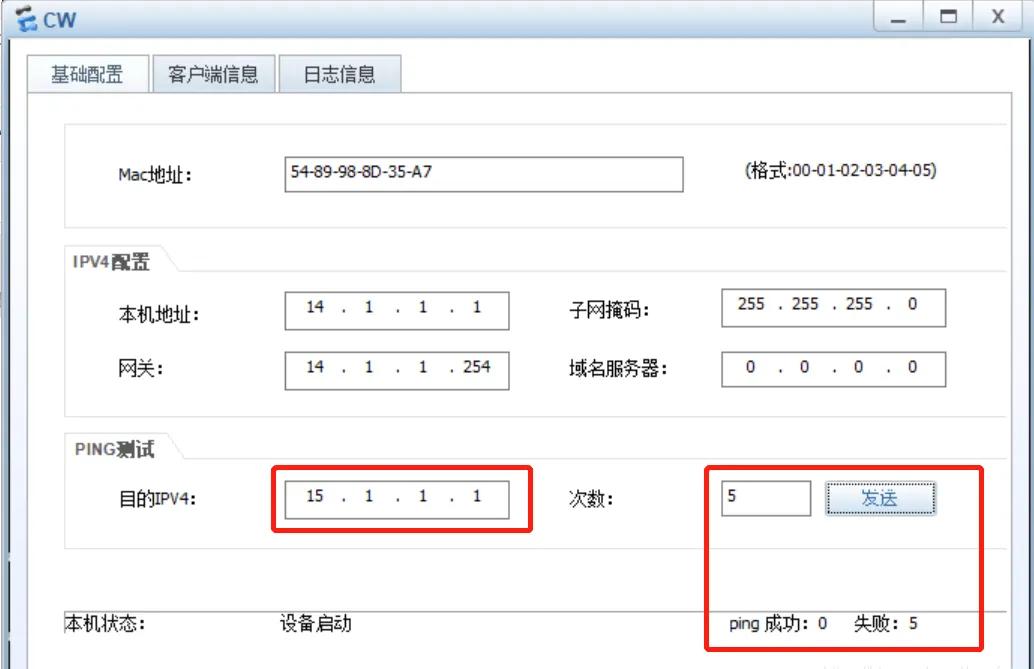Click the first octet of 本机地址
Image resolution: width=1034 pixels, height=669 pixels.
[x=315, y=309]
